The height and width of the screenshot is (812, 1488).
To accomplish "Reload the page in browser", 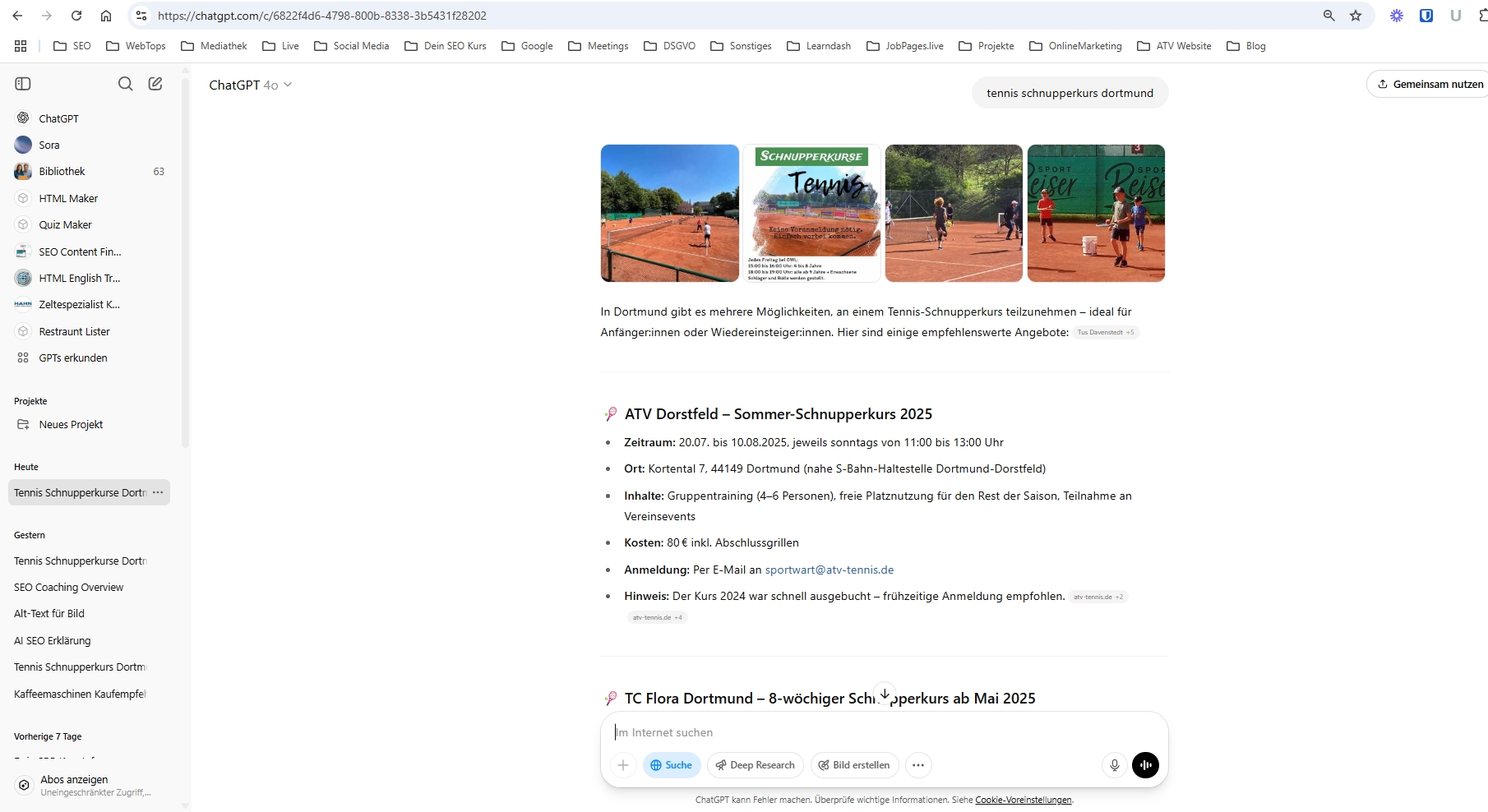I will [76, 16].
